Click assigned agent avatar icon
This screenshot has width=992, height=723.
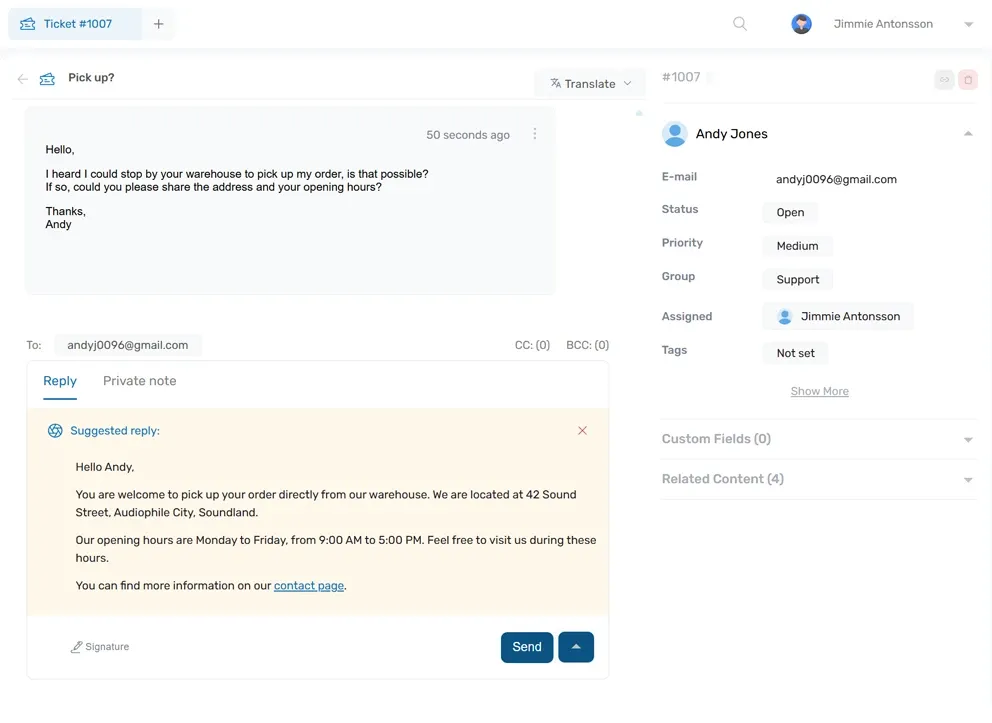click(x=784, y=316)
